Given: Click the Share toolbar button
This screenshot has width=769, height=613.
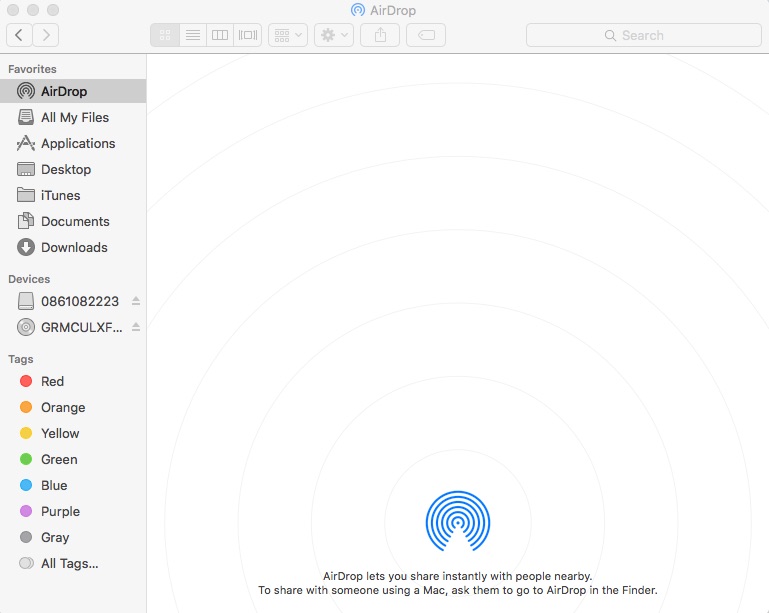Looking at the screenshot, I should (x=380, y=35).
